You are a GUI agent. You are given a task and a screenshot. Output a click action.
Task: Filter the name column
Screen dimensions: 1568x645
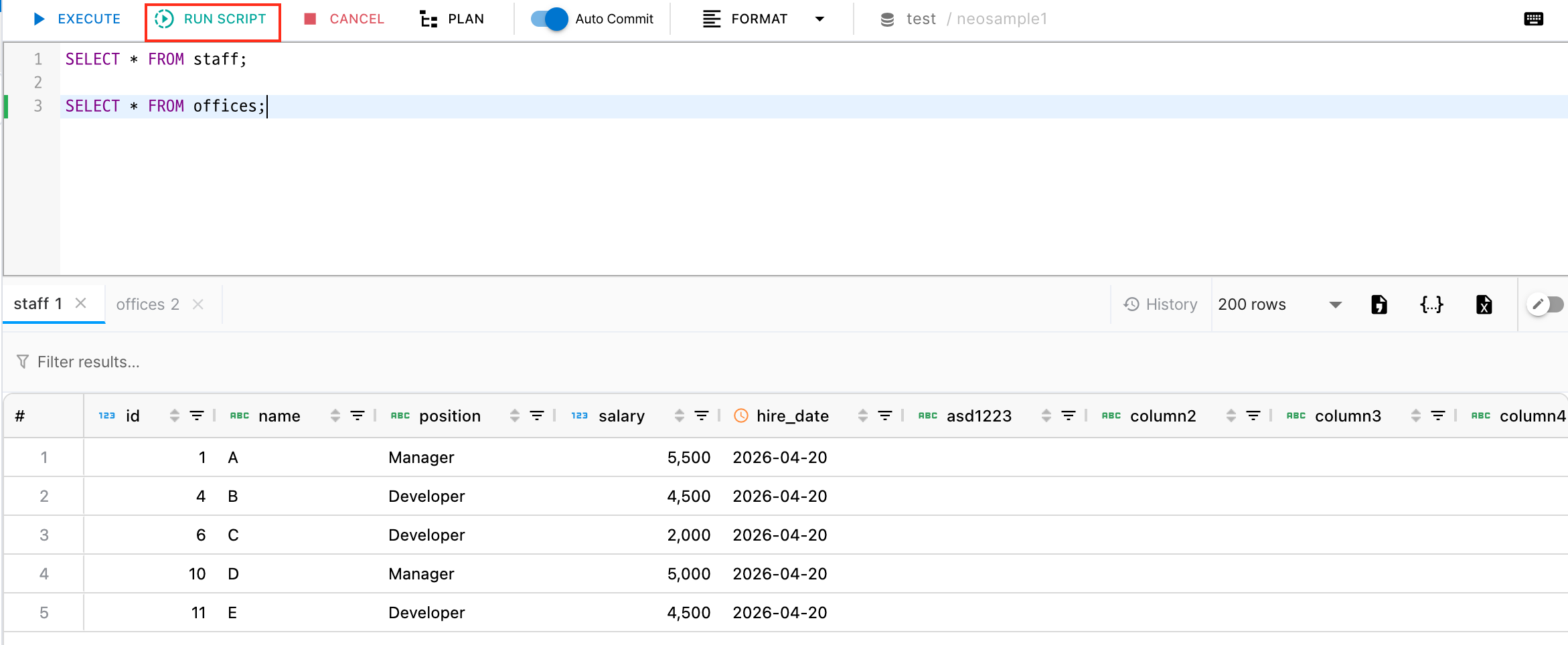[x=358, y=416]
